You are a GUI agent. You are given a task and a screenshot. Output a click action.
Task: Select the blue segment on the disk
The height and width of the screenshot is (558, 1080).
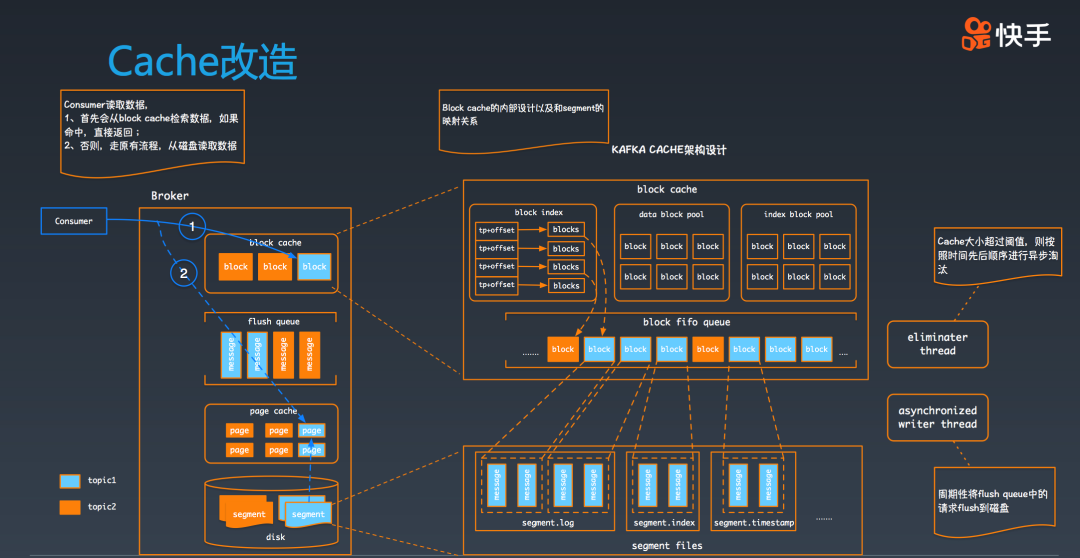(x=308, y=514)
